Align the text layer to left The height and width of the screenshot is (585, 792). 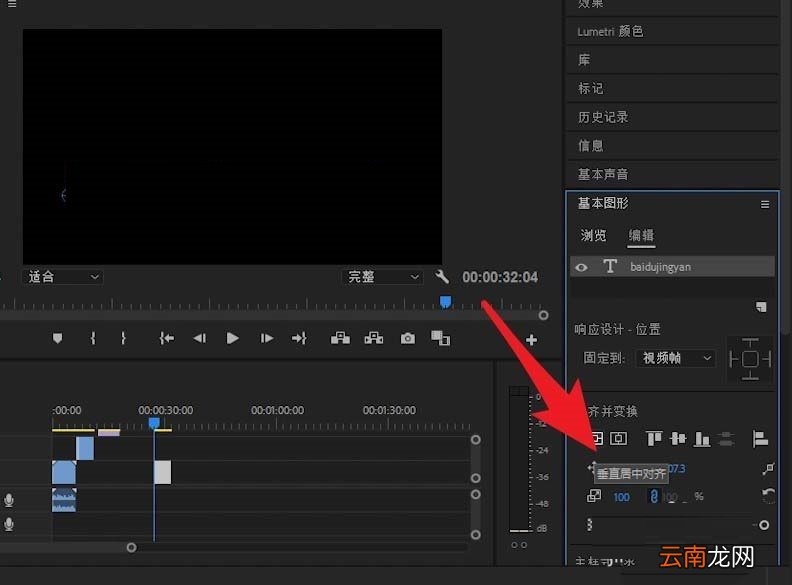760,438
